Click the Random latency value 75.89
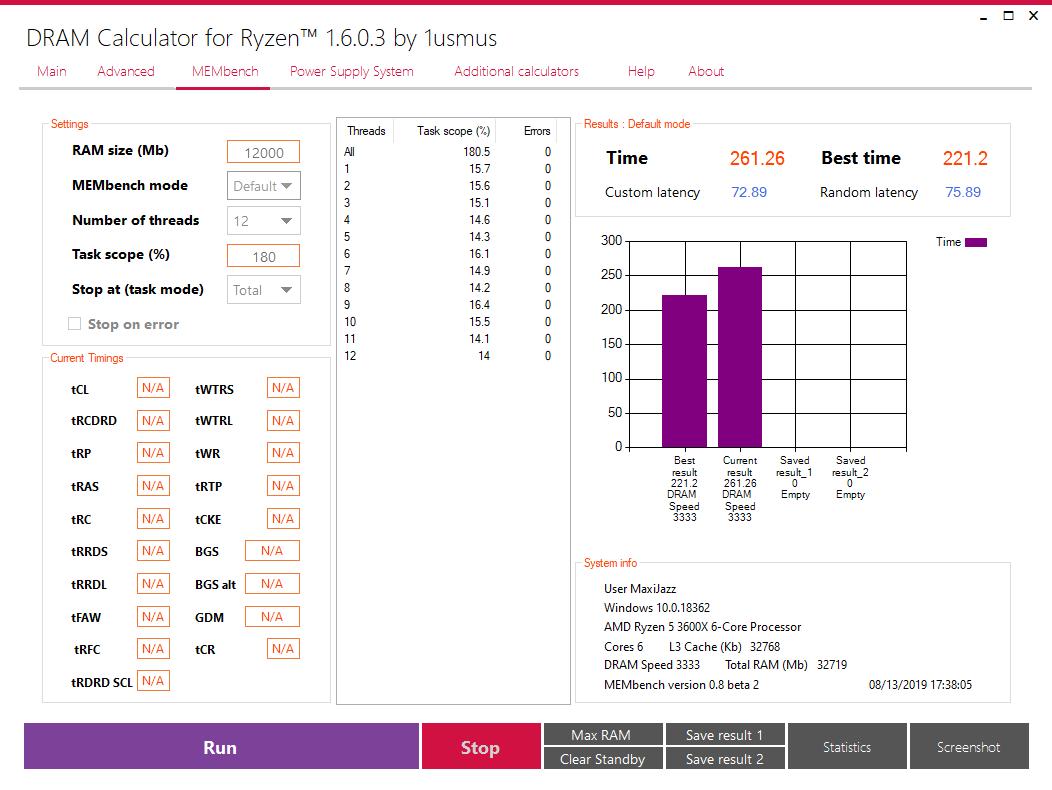 tap(963, 192)
